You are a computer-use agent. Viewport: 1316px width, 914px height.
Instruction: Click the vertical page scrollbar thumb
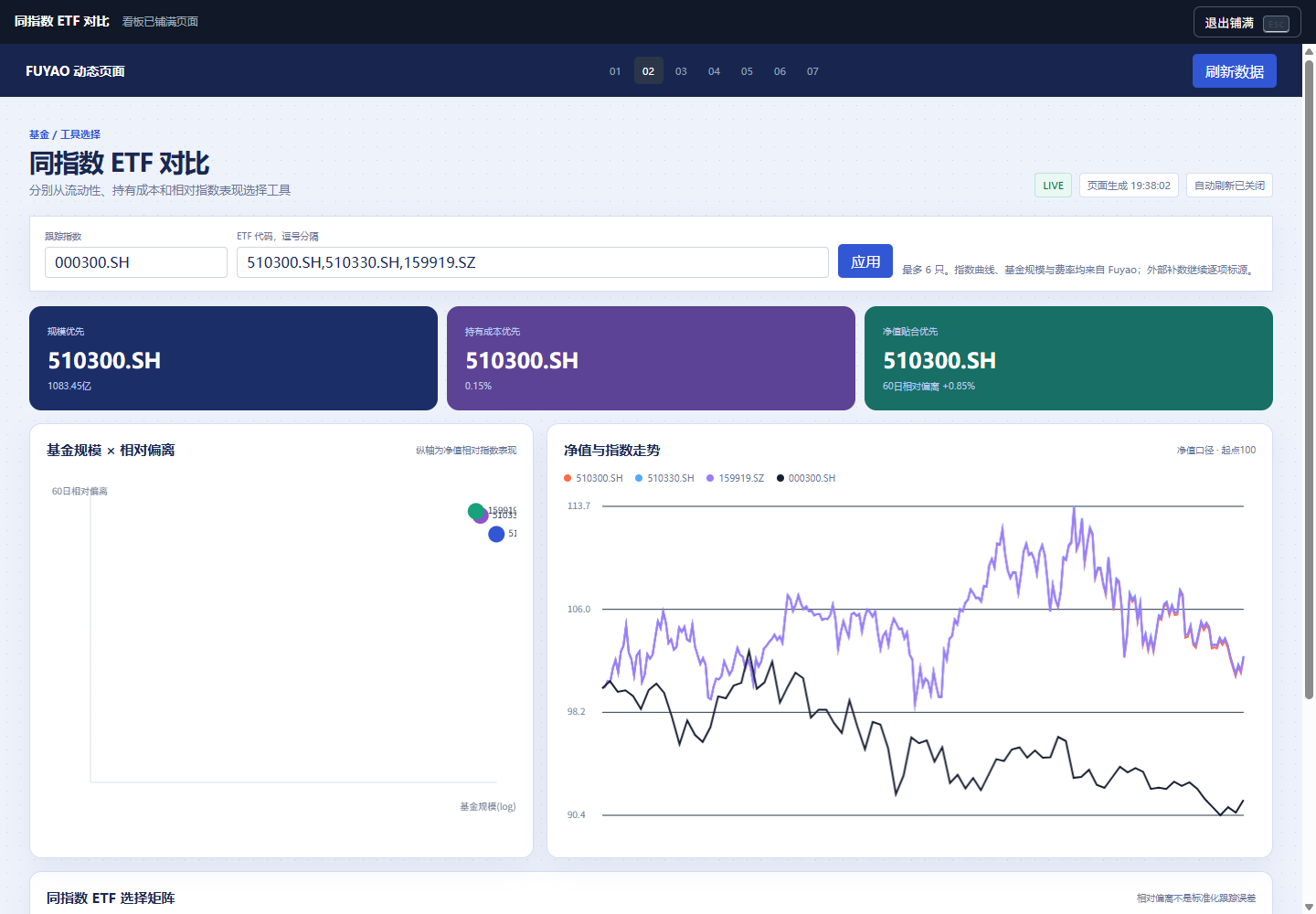1309,379
